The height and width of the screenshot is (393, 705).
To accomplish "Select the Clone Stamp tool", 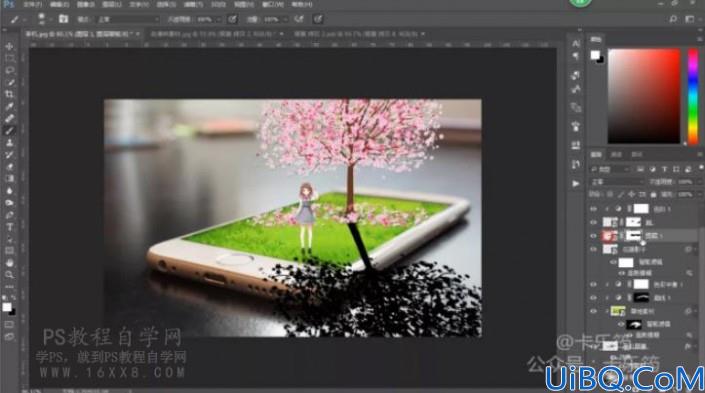I will pos(9,143).
